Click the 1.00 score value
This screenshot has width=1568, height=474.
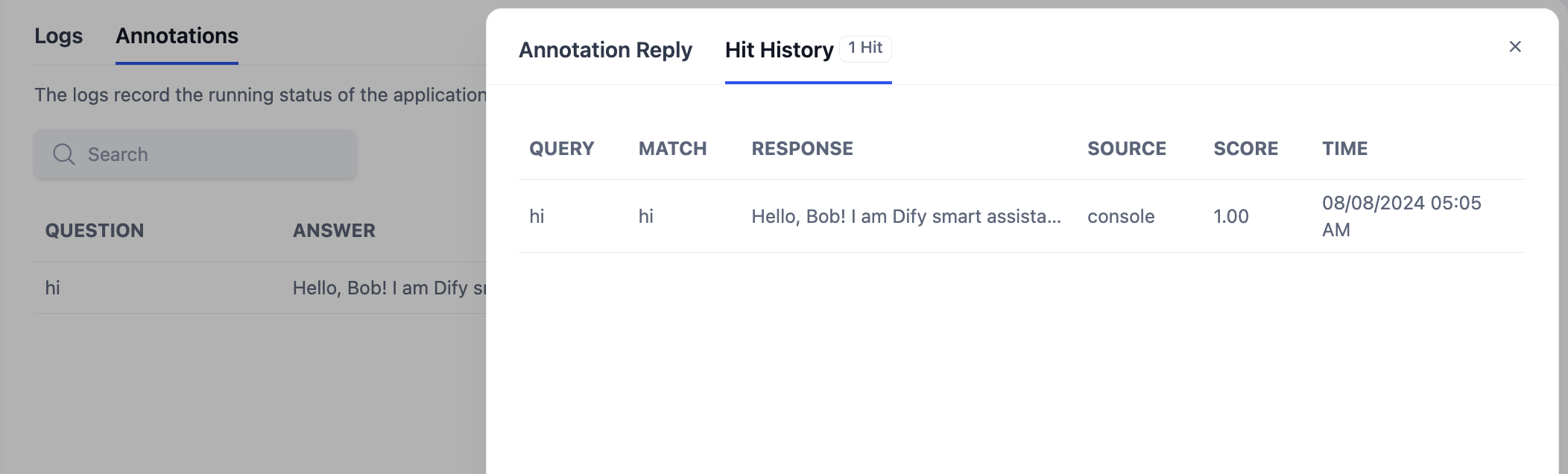(1230, 216)
